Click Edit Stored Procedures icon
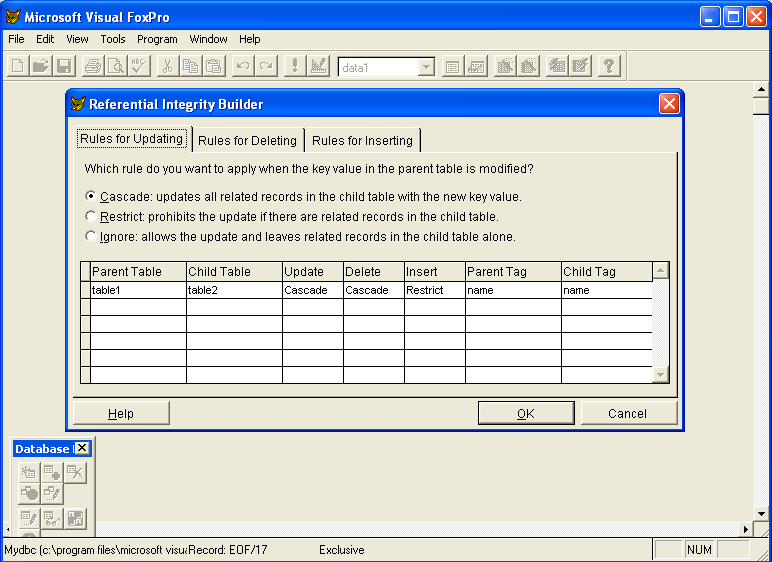The height and width of the screenshot is (562, 772). pyautogui.click(x=75, y=519)
